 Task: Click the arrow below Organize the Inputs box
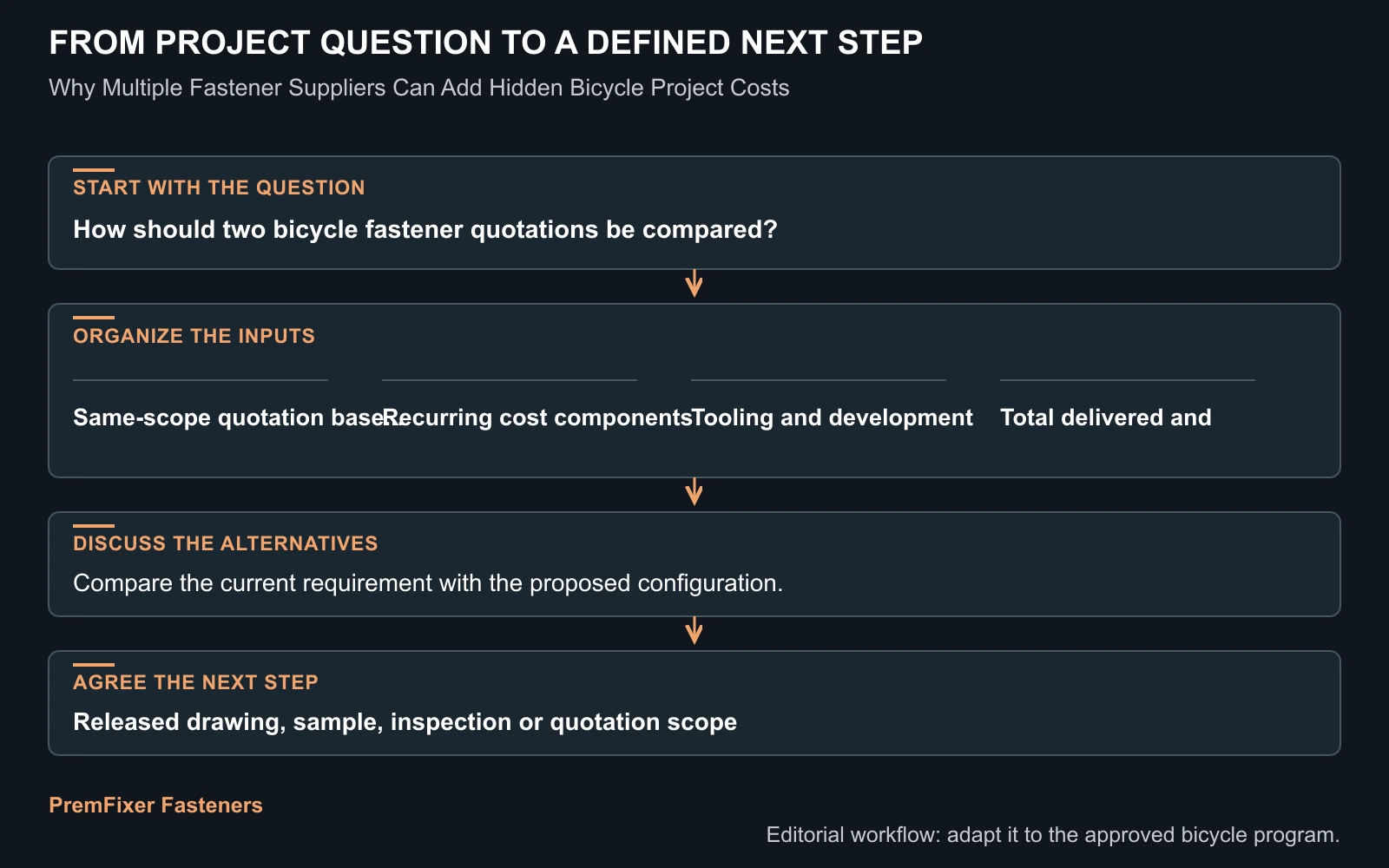coord(694,492)
